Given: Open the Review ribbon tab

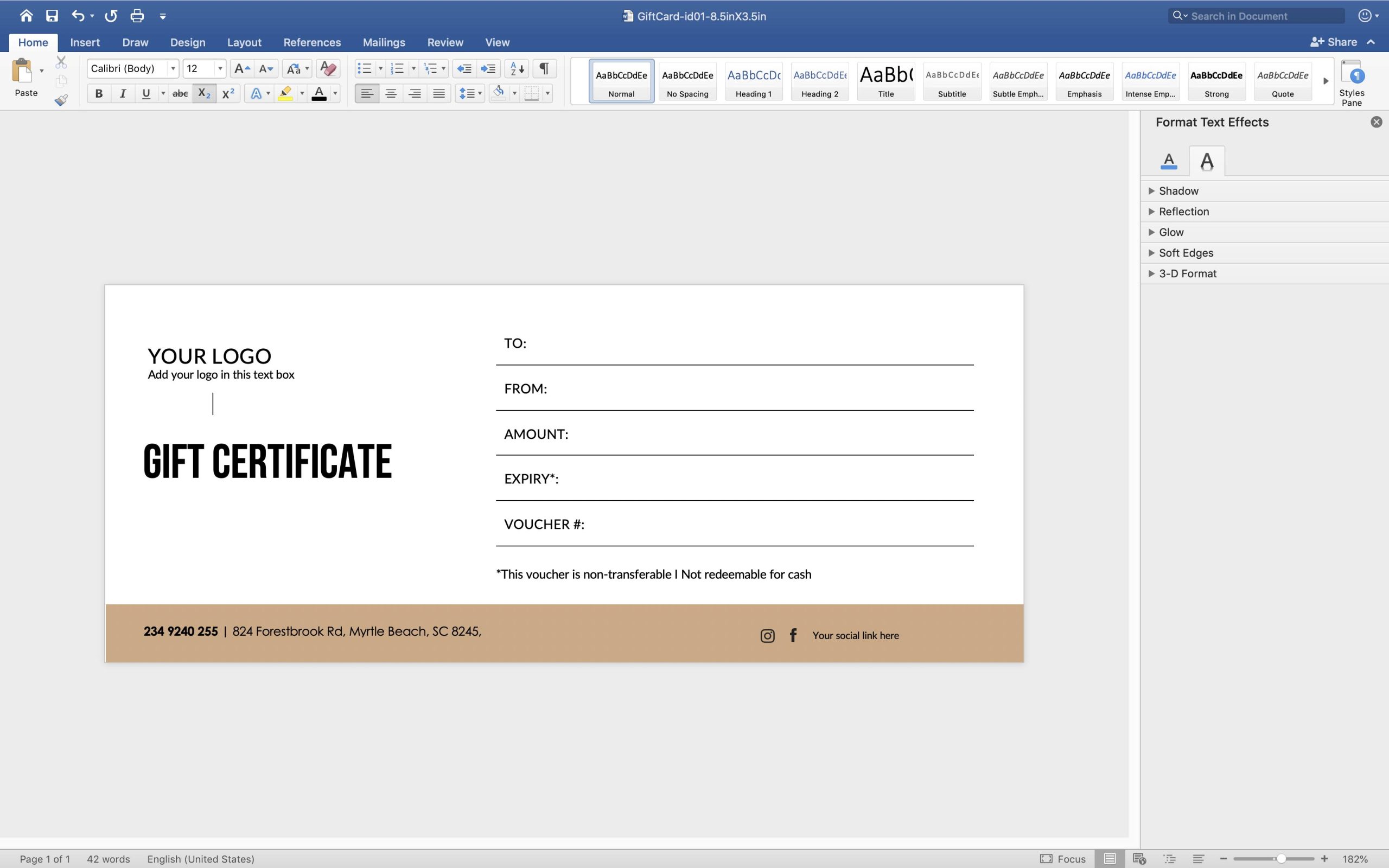Looking at the screenshot, I should [x=445, y=42].
